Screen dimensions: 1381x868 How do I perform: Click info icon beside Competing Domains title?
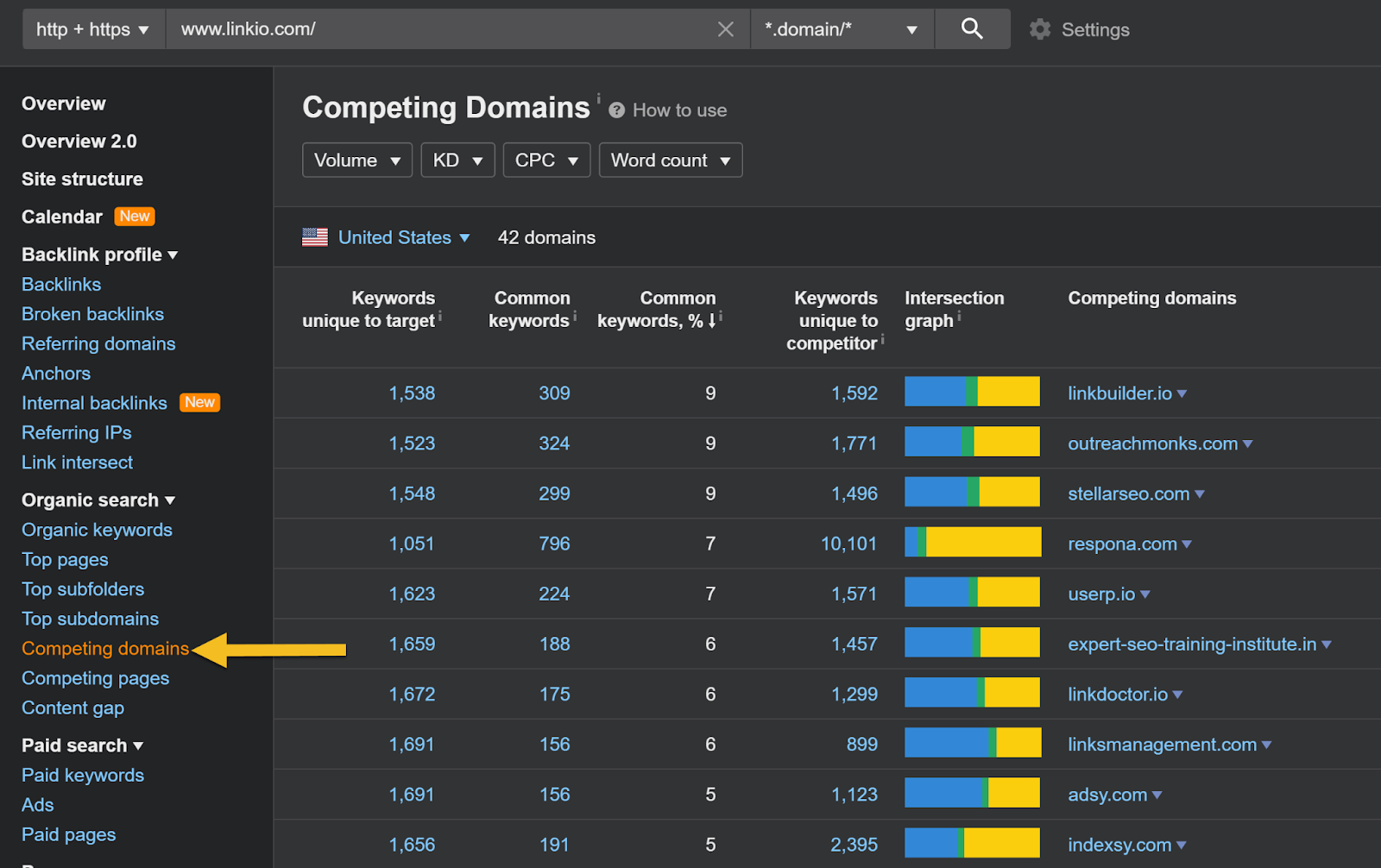598,97
